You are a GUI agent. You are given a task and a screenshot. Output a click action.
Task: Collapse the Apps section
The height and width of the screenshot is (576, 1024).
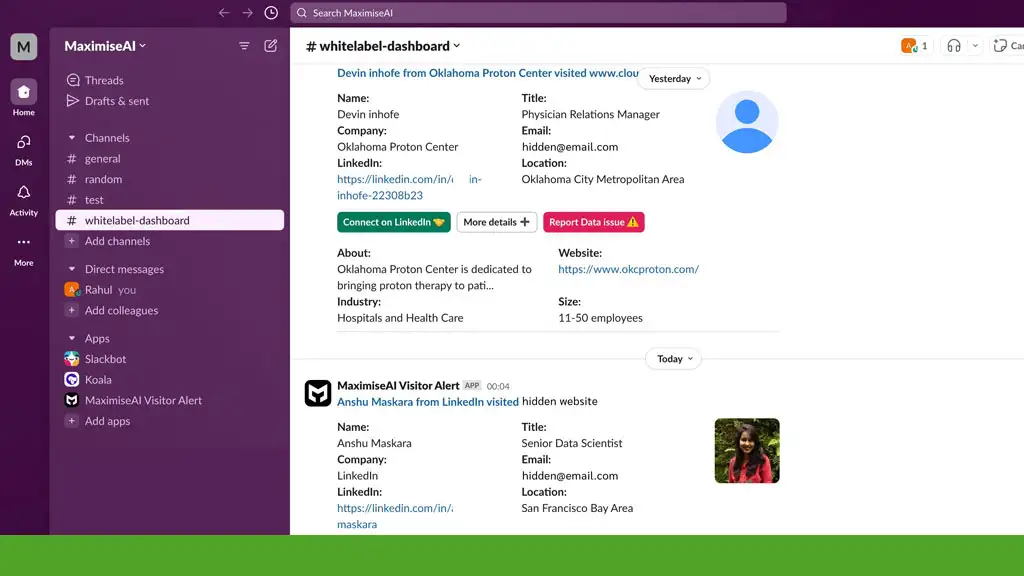coord(72,338)
